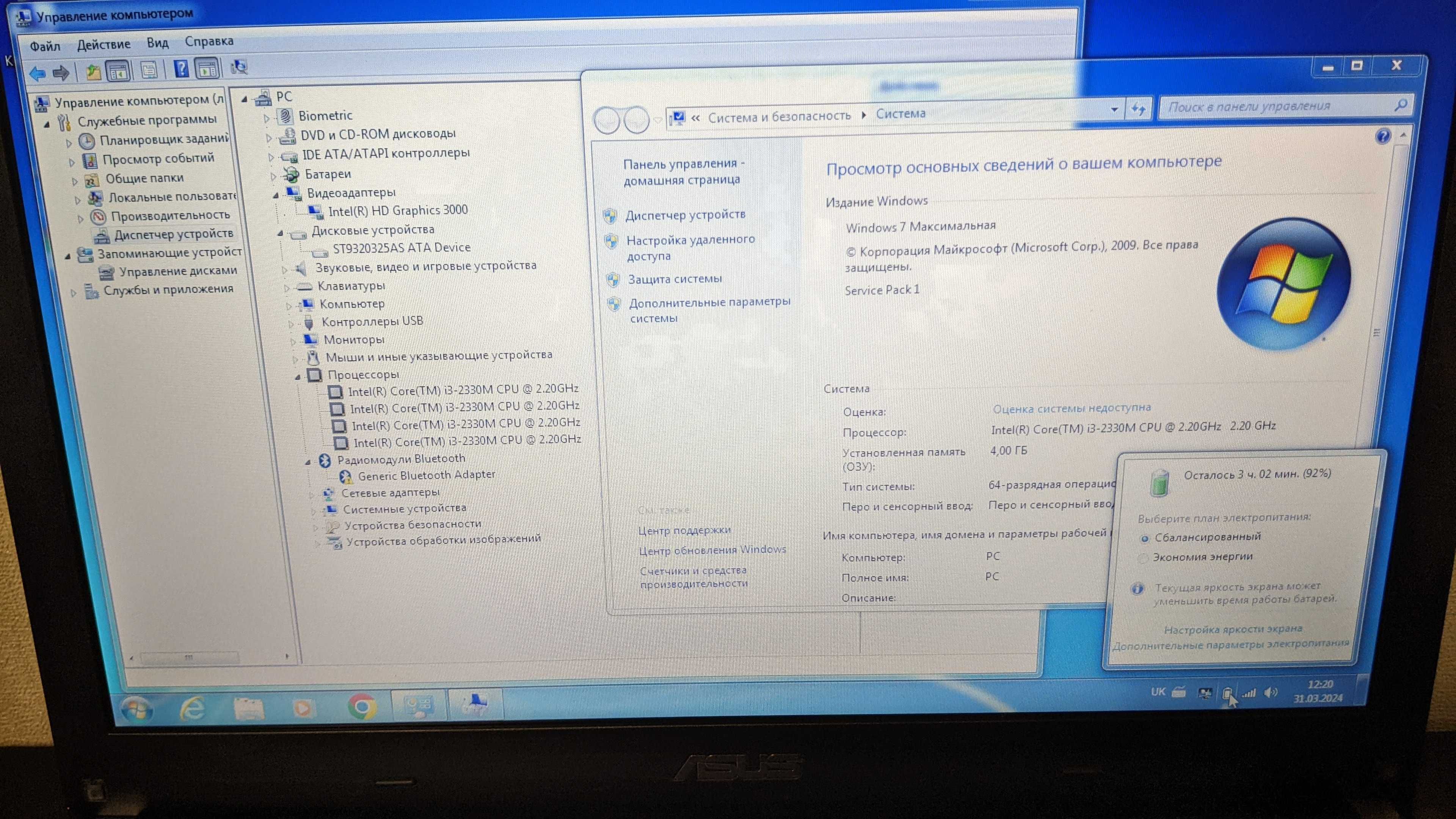
Task: Open Настройка яркости экрана link
Action: tap(1233, 629)
